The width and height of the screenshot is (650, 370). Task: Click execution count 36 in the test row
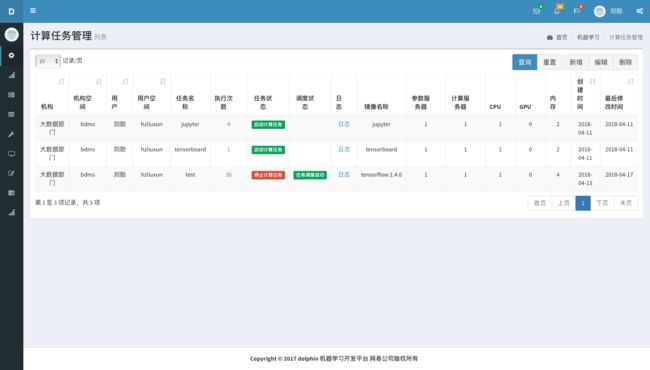(x=228, y=175)
